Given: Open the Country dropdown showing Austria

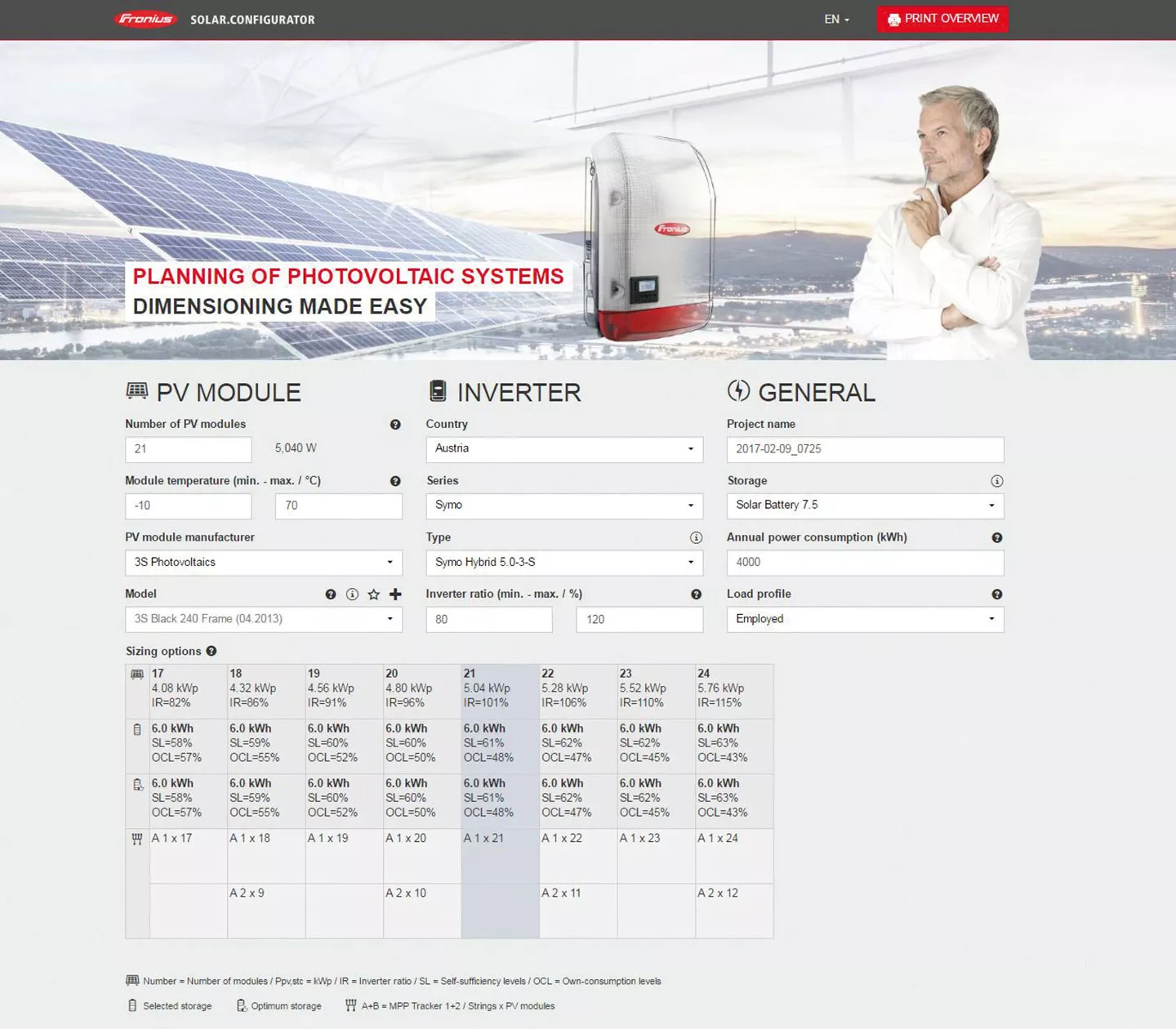Looking at the screenshot, I should [564, 449].
